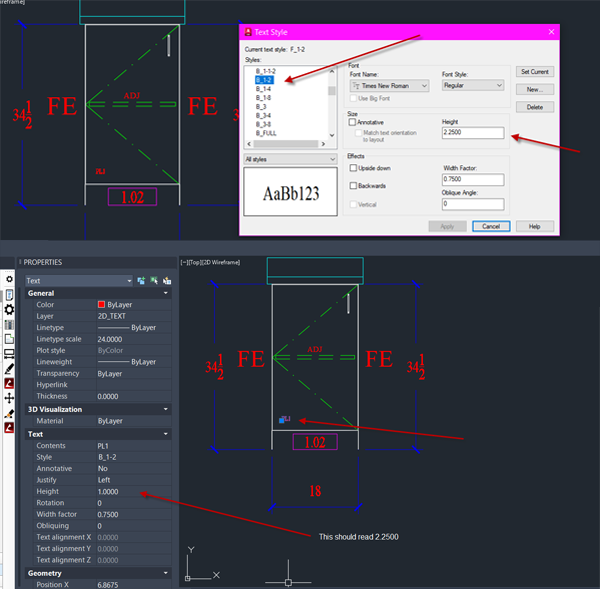Click the Cancel button in Text Style

coord(492,226)
